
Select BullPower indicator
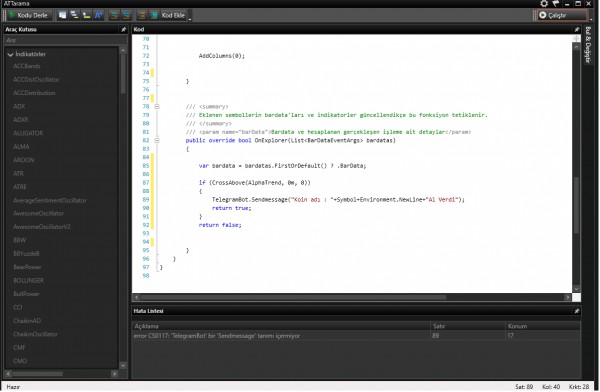(x=26, y=294)
